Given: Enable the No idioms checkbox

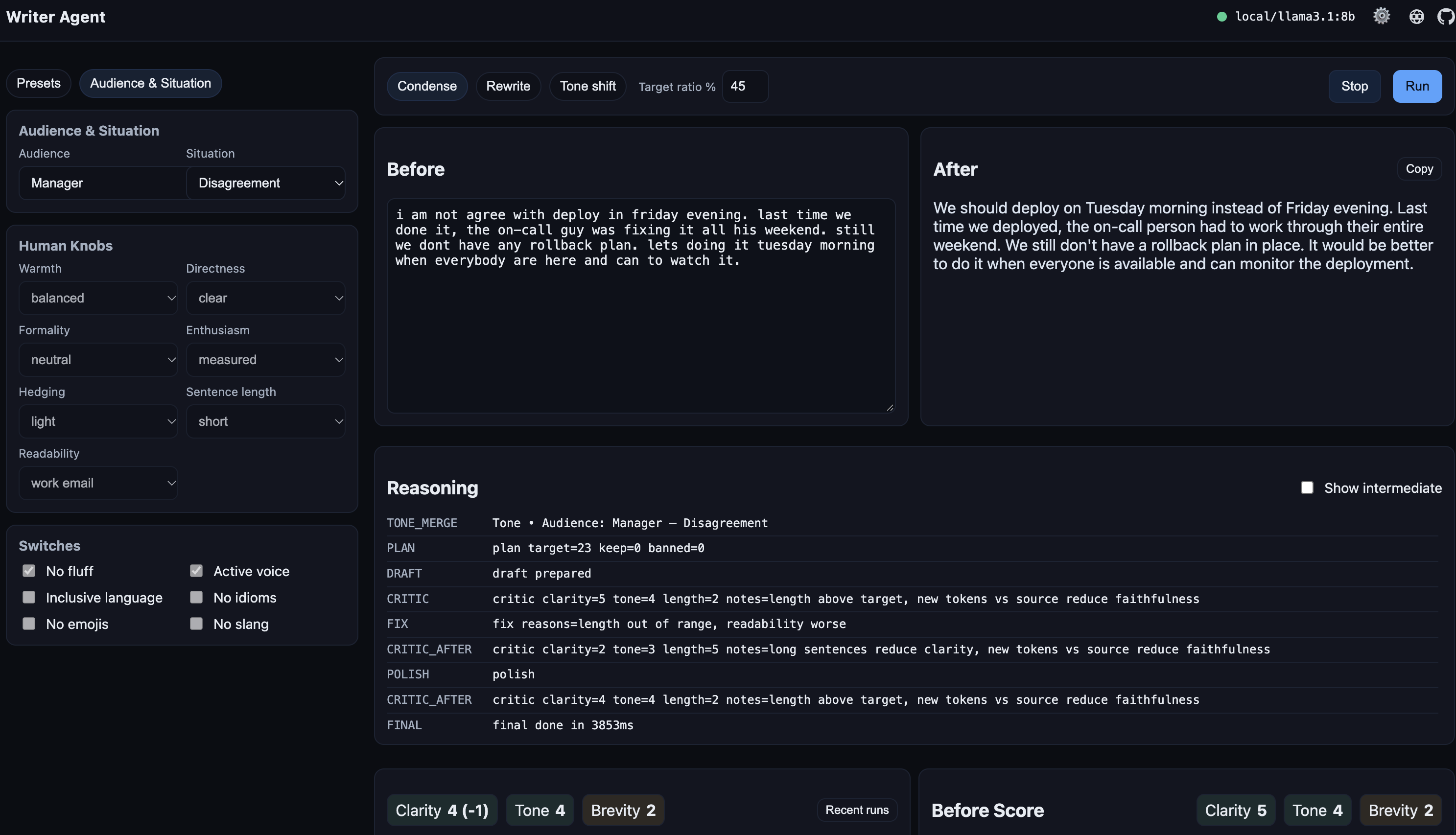Looking at the screenshot, I should tap(196, 597).
